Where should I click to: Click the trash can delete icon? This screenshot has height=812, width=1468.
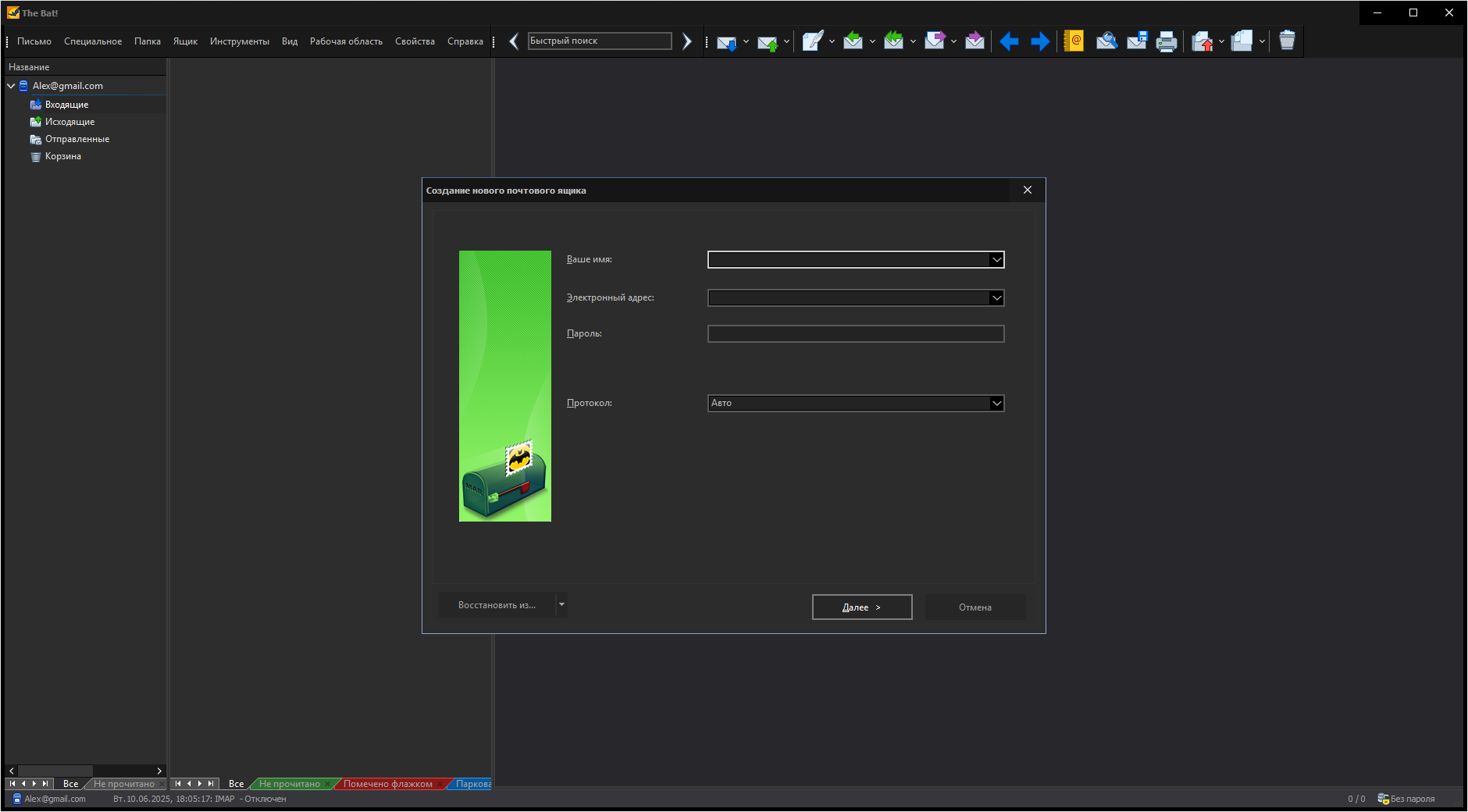1287,41
